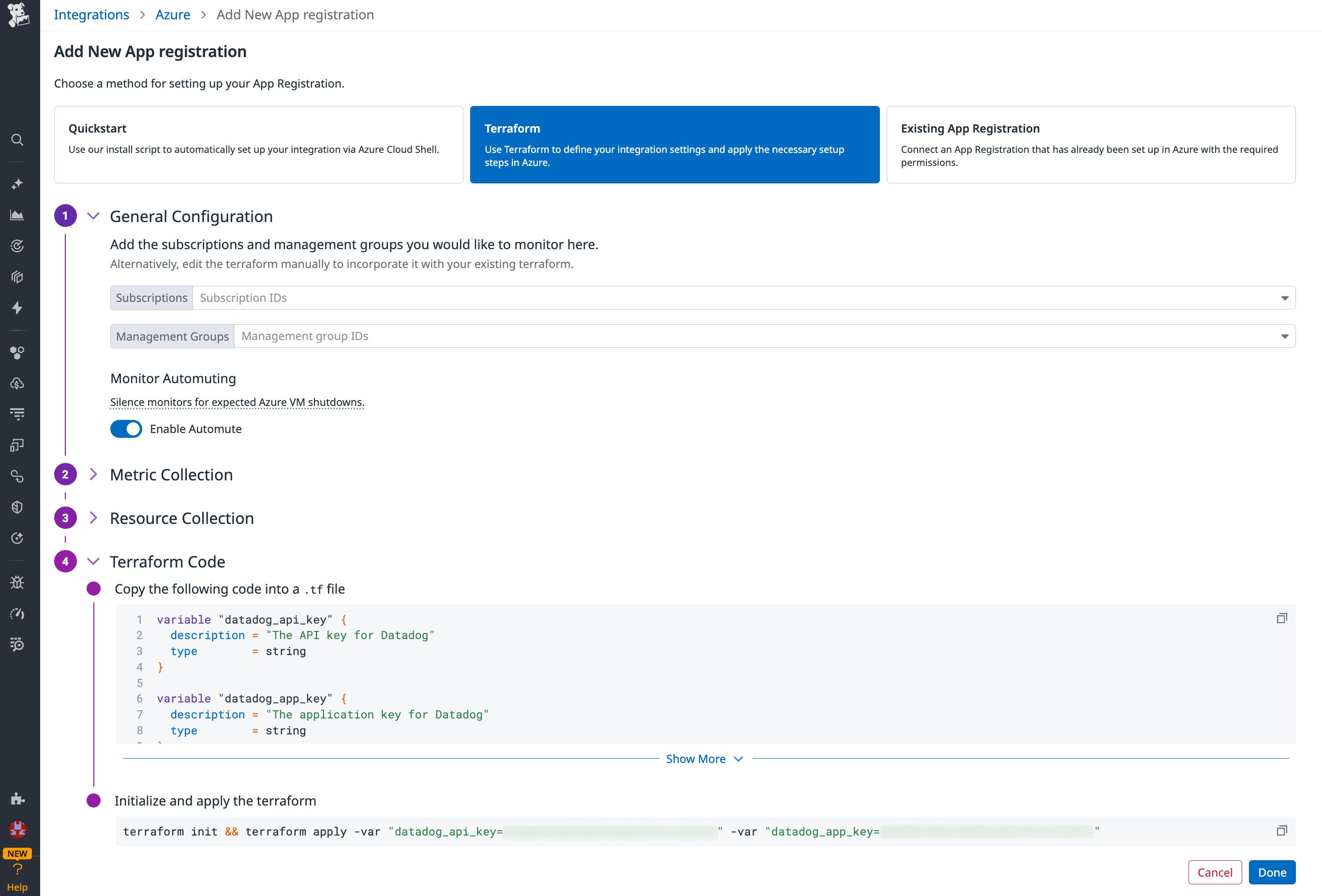This screenshot has height=896, width=1322.
Task: Open the Subscription IDs dropdown
Action: [x=1284, y=298]
